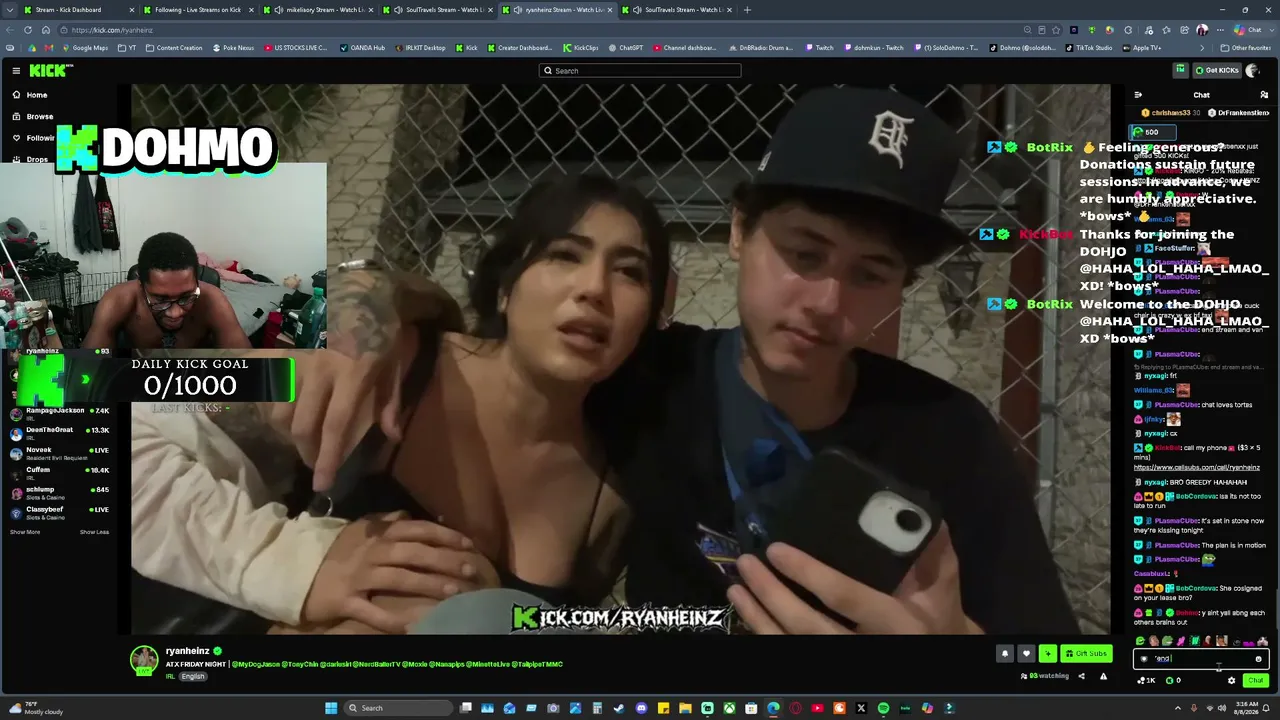Click the heart follow button
This screenshot has height=720, width=1280.
tap(1026, 654)
